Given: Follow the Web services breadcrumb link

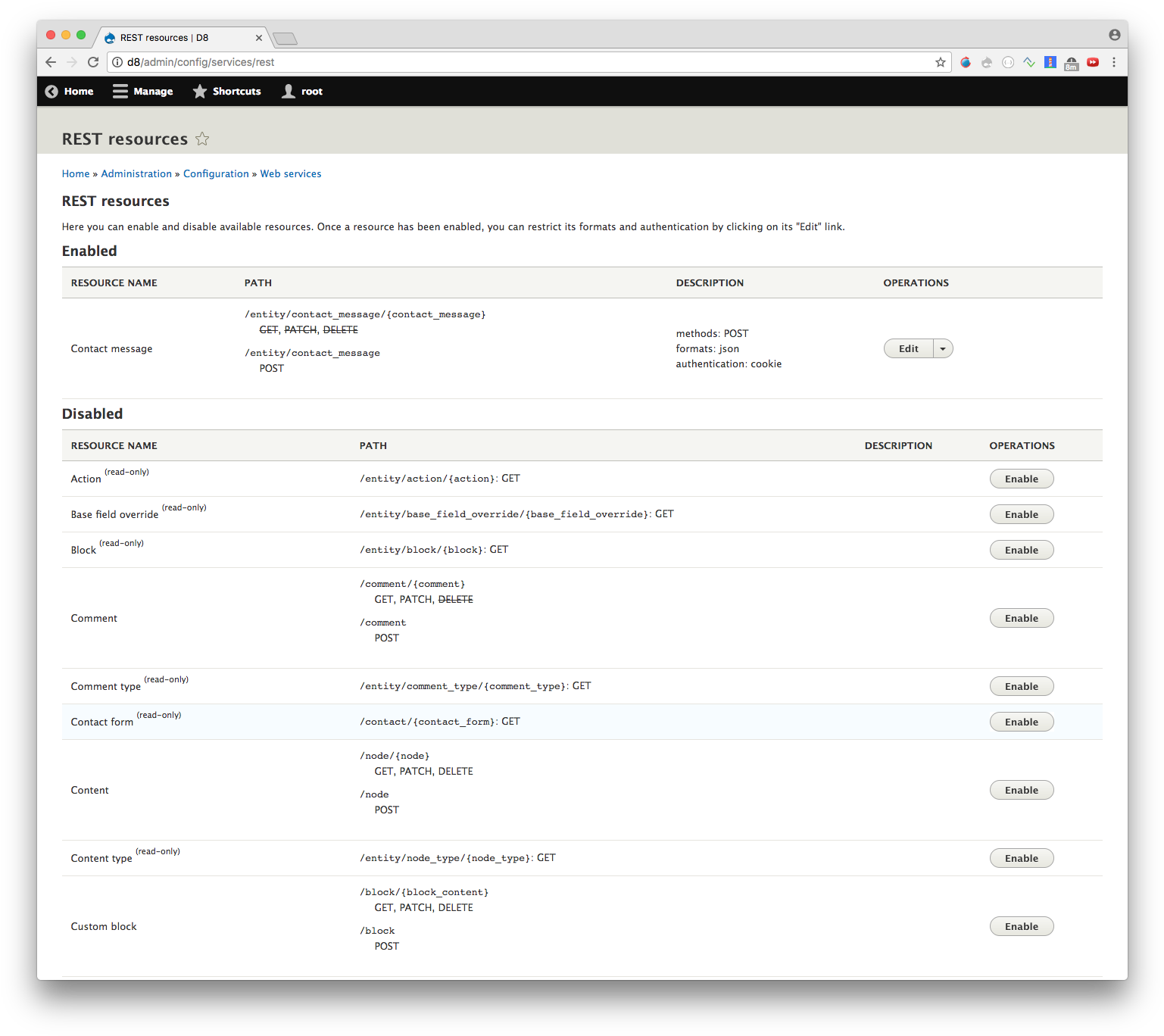Looking at the screenshot, I should click(291, 173).
